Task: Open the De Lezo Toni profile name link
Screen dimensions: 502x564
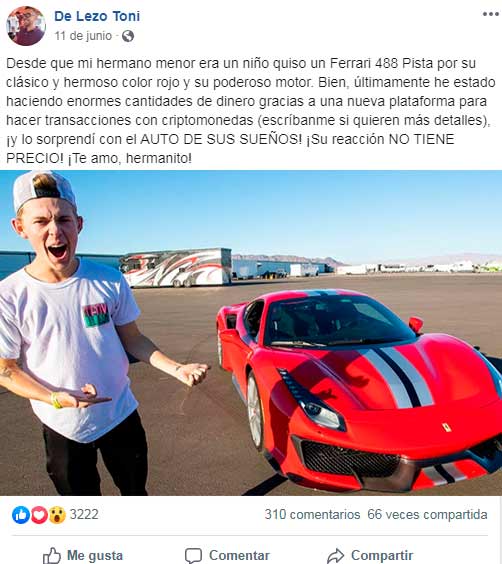Action: [x=97, y=16]
